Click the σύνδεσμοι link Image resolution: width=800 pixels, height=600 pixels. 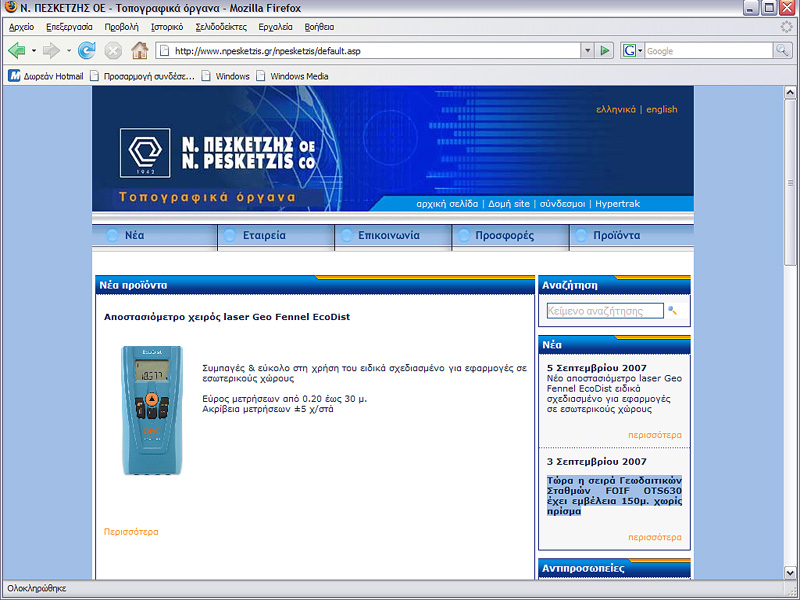pos(562,204)
